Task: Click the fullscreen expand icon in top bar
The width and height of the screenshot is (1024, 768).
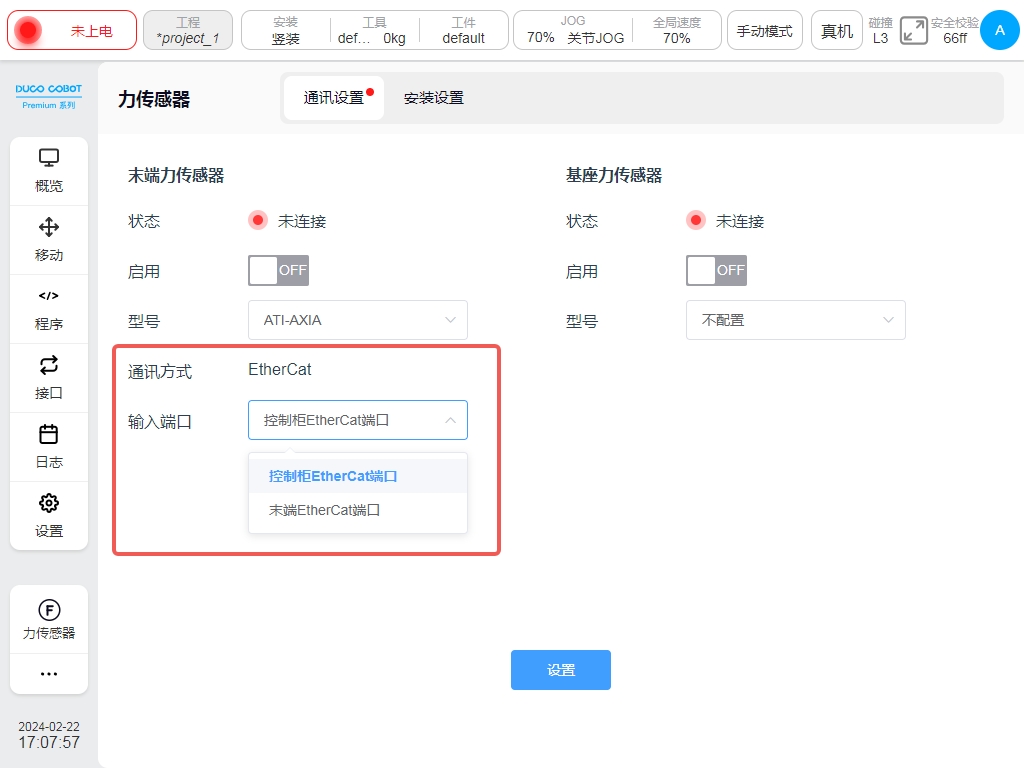Action: pyautogui.click(x=913, y=31)
